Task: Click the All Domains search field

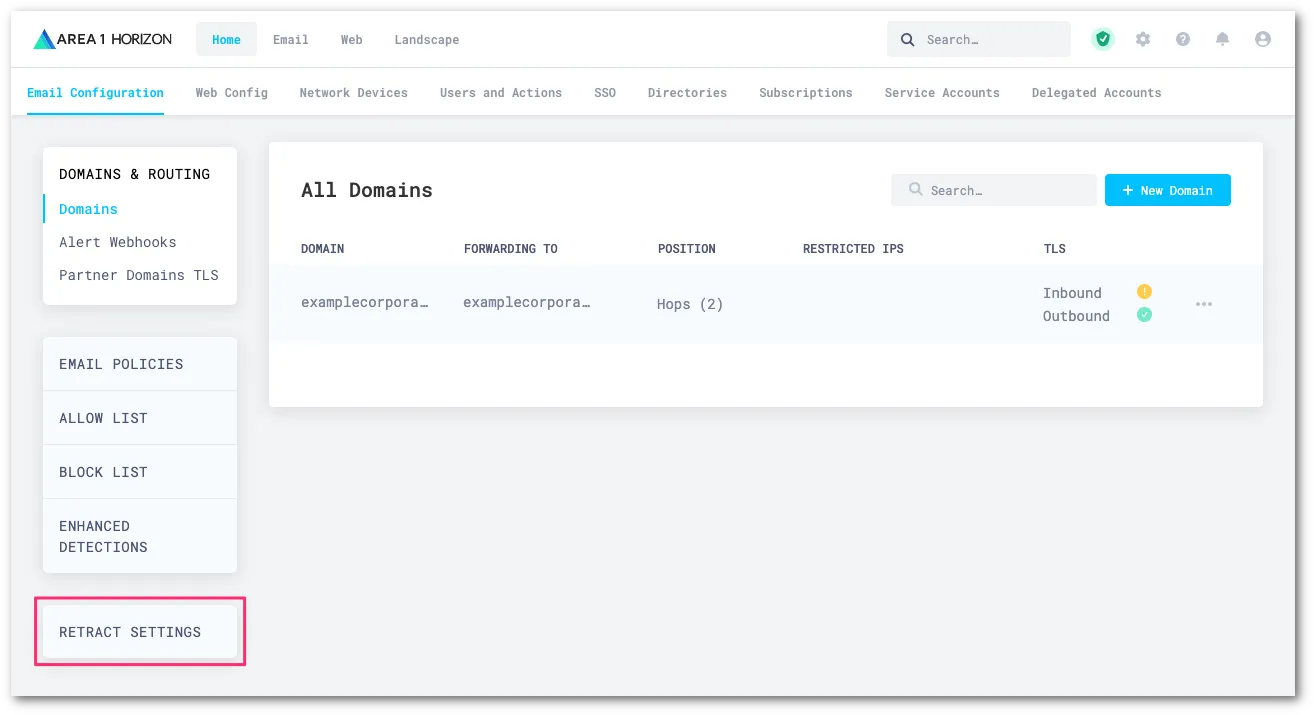Action: 993,190
